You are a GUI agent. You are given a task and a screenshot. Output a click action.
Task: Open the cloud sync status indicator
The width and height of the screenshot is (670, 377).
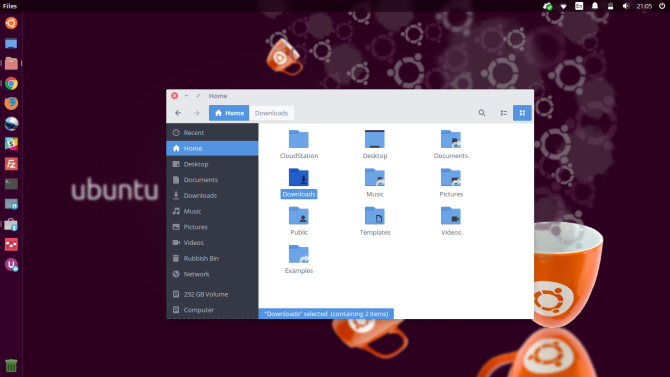click(x=547, y=6)
